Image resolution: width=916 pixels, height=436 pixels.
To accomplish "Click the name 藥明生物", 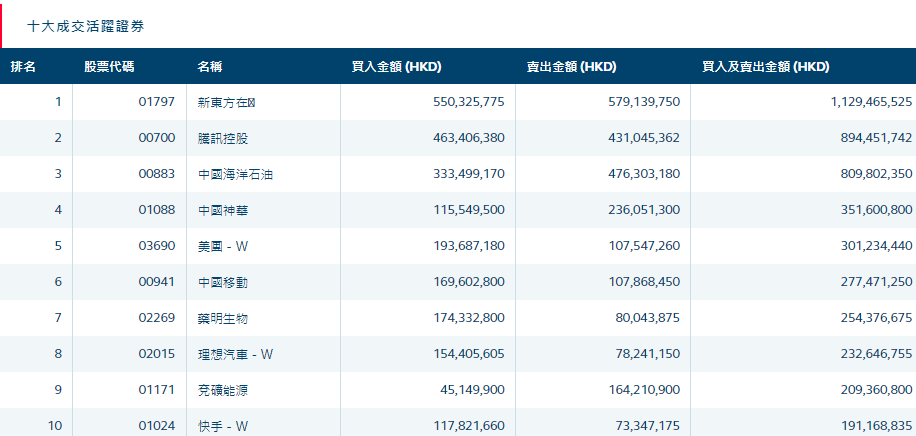I will click(223, 319).
